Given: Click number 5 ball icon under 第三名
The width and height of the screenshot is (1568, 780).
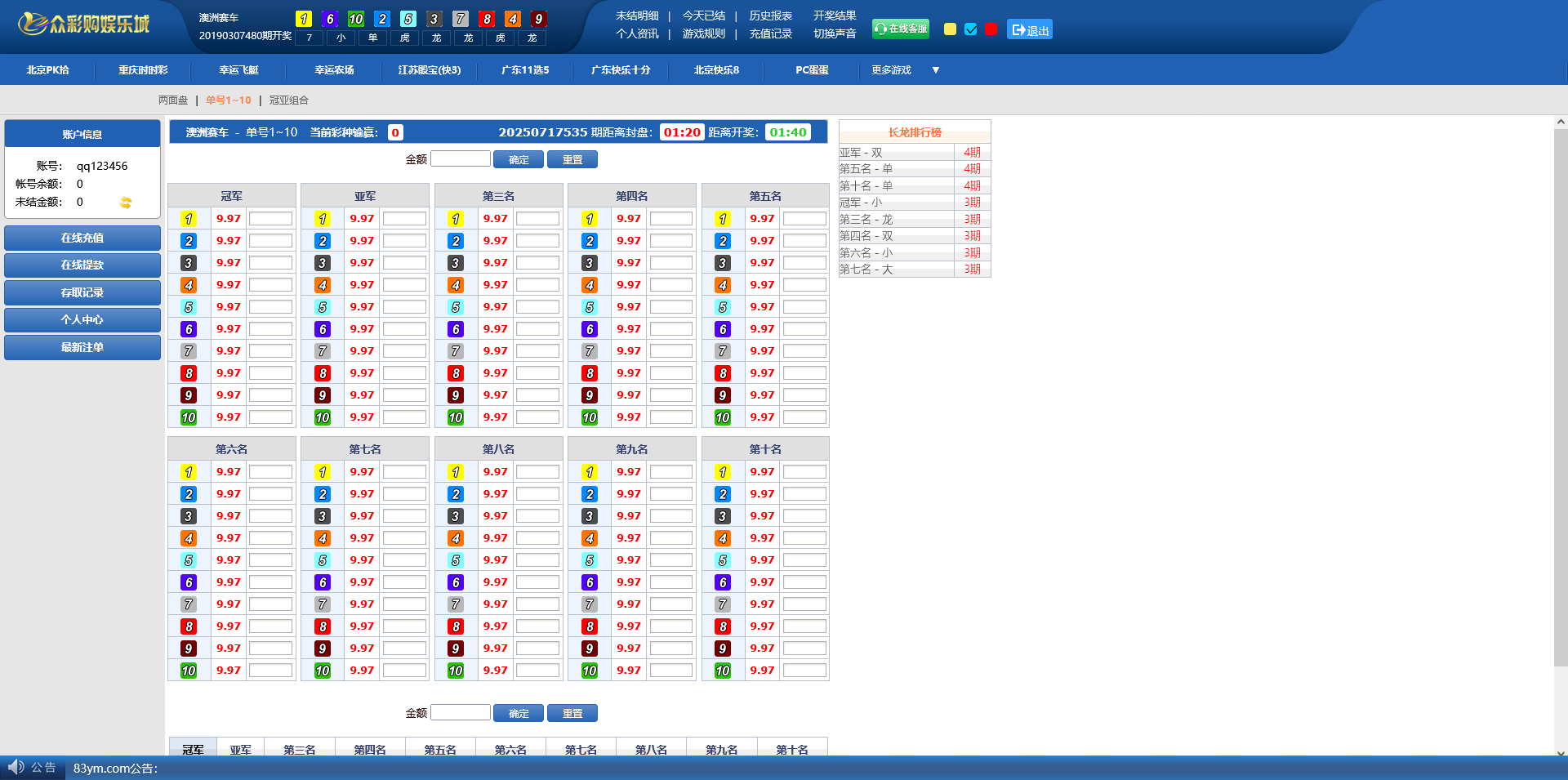Looking at the screenshot, I should 456,307.
